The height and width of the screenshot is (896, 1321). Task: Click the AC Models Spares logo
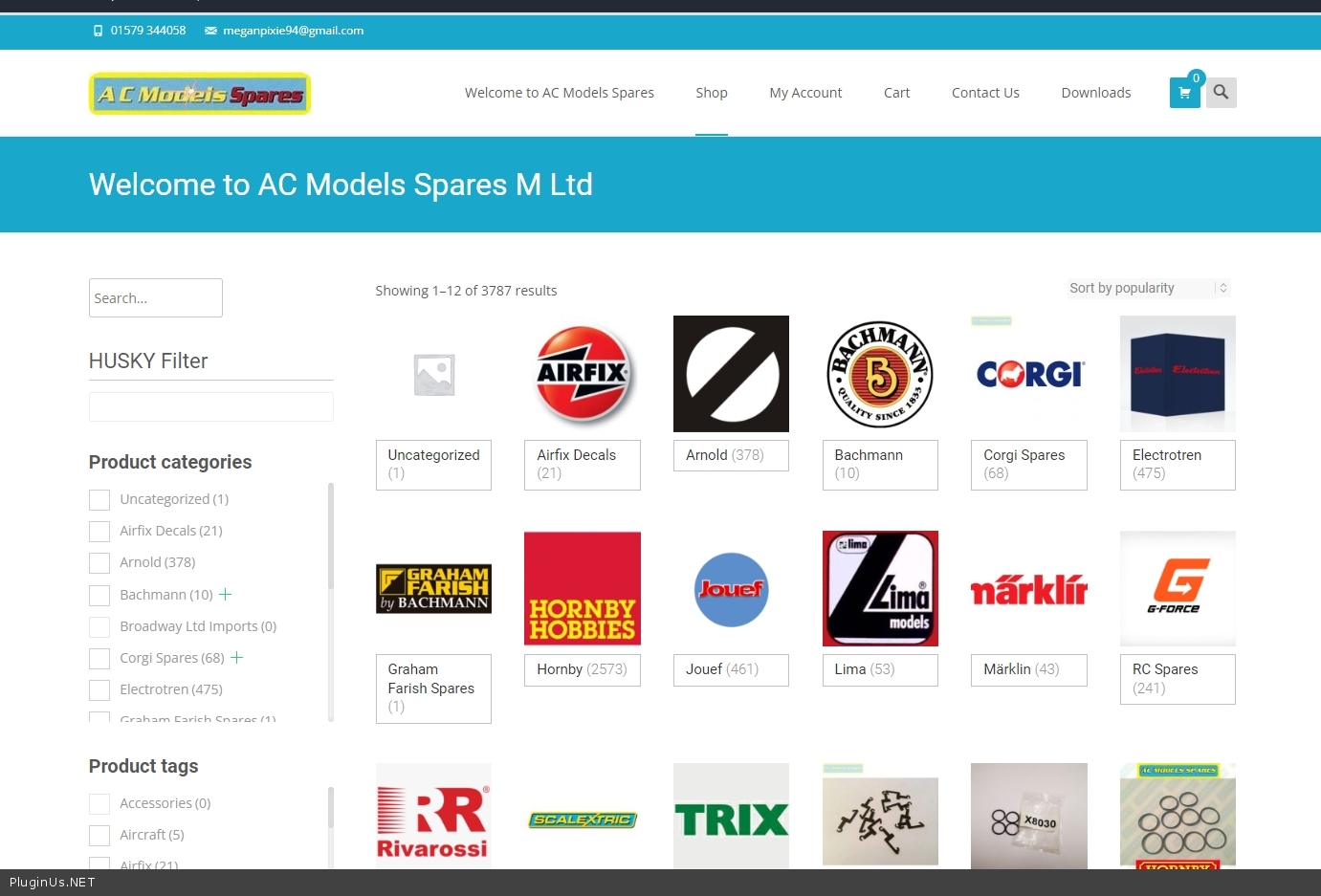pos(200,94)
